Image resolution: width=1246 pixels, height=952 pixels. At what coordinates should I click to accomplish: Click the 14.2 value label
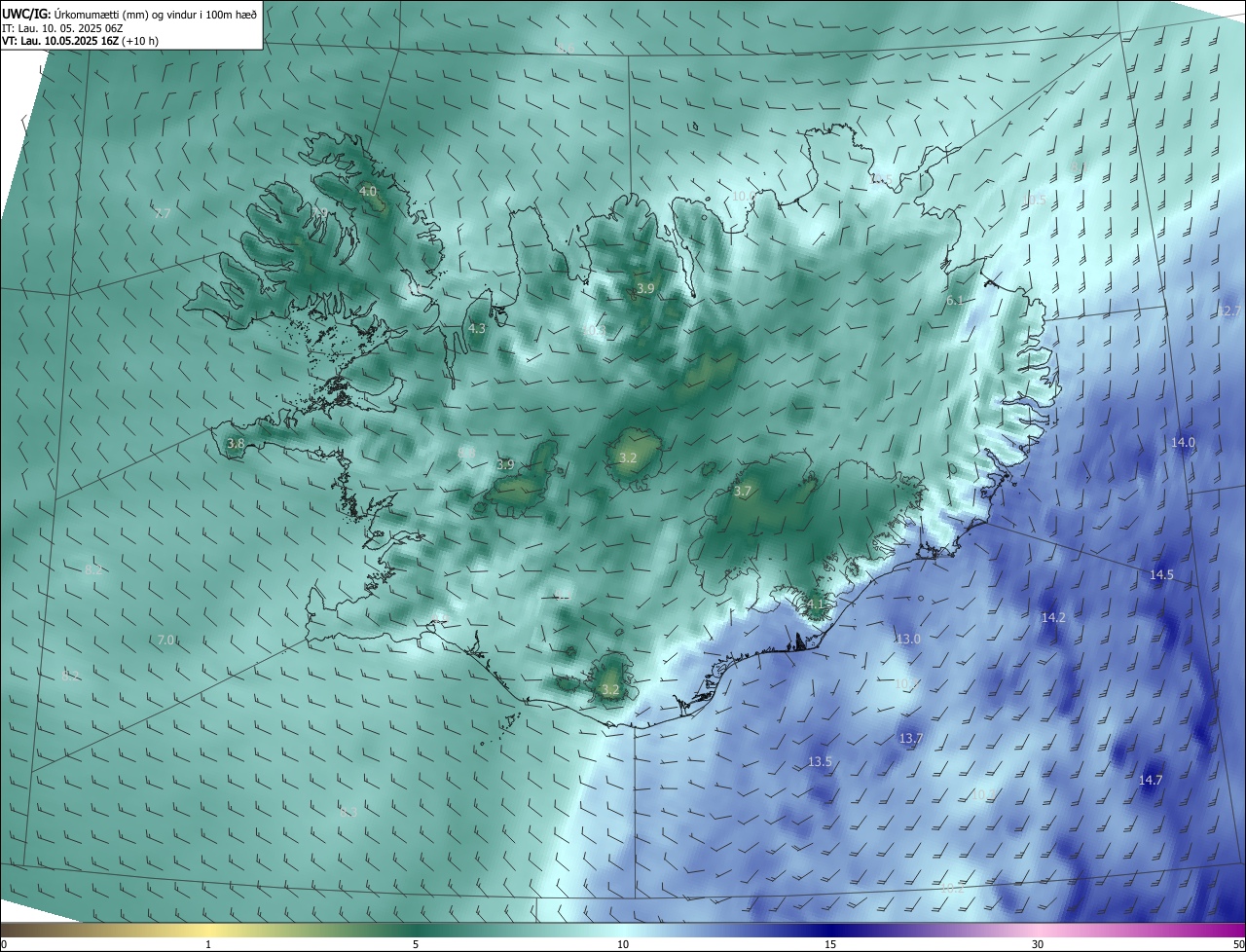click(x=1053, y=618)
